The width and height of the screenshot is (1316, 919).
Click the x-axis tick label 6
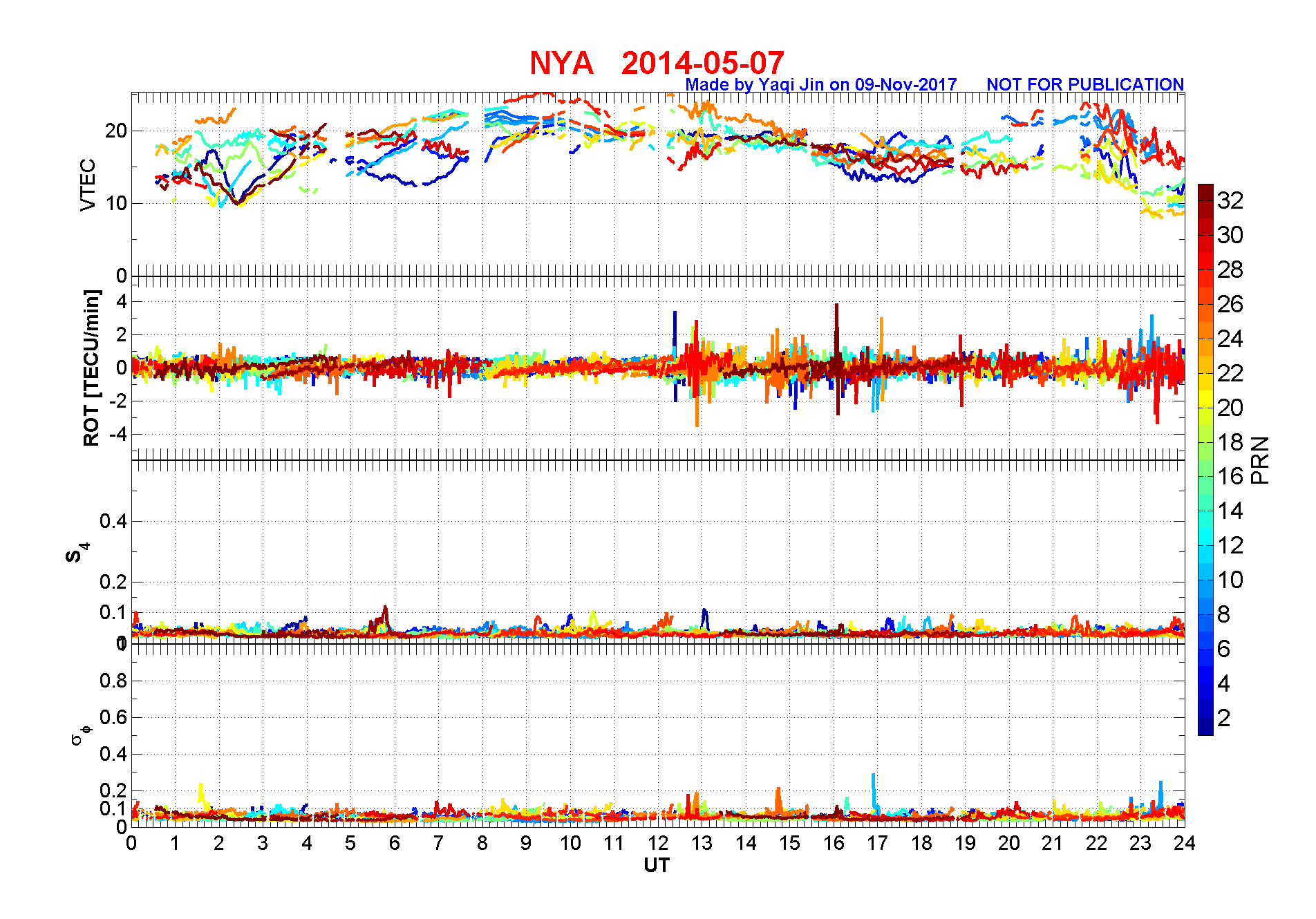pos(395,843)
